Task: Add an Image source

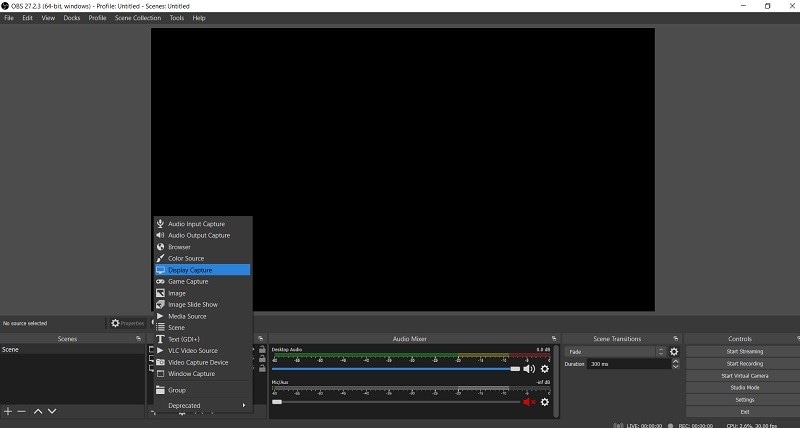Action: coord(203,293)
